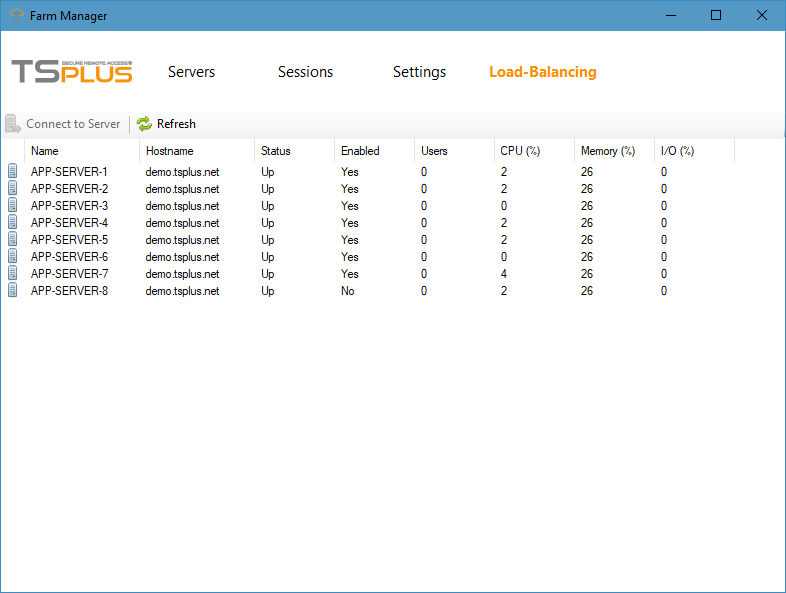Select the APP-SERVER-5 row icon

(13, 240)
